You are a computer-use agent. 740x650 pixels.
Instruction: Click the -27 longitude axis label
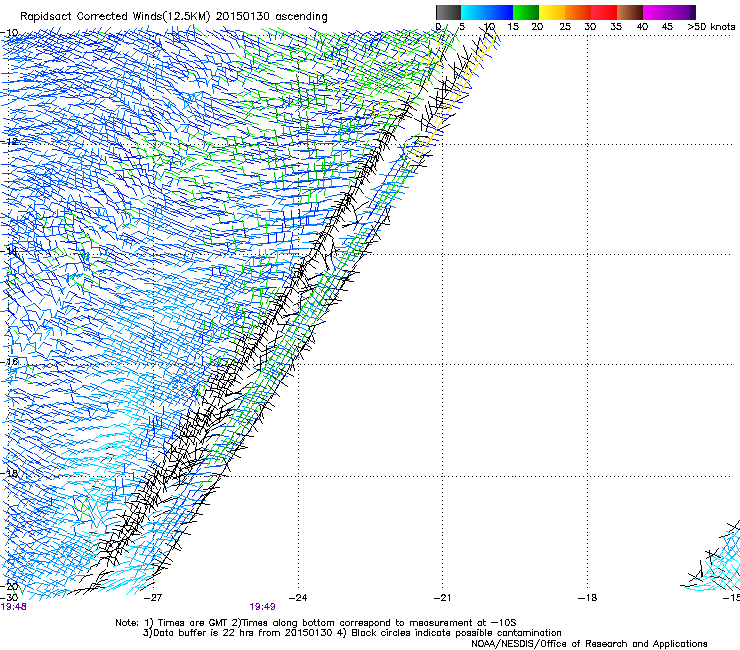152,598
